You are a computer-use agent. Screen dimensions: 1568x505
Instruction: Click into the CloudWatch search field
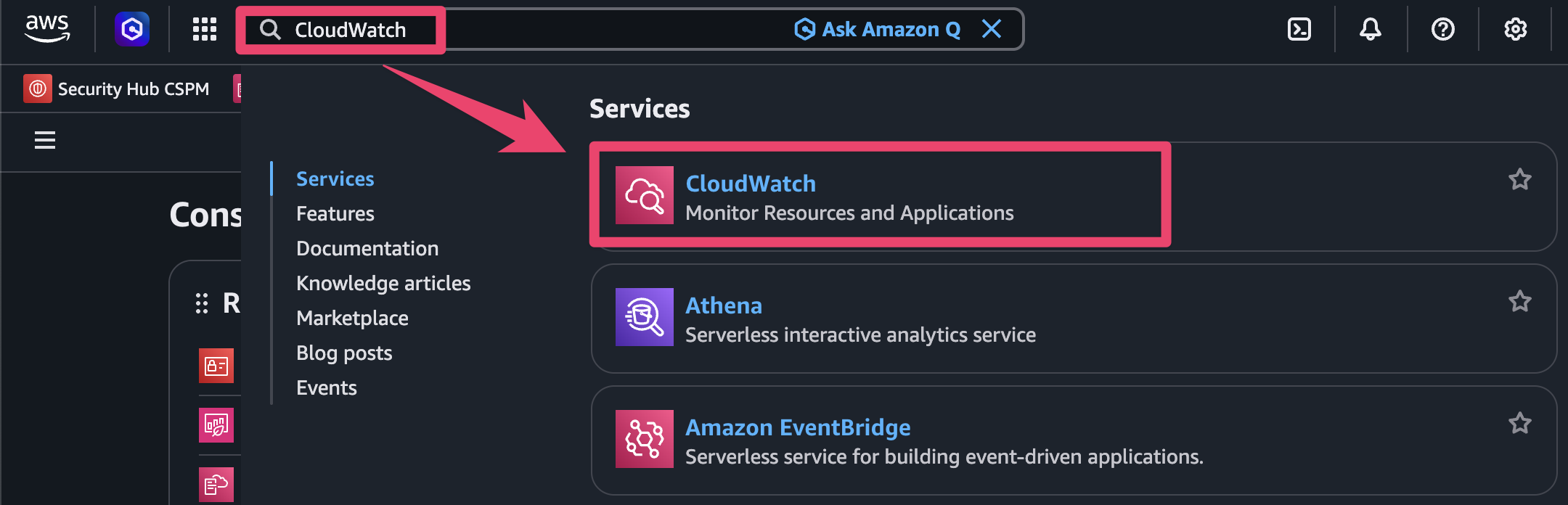508,30
